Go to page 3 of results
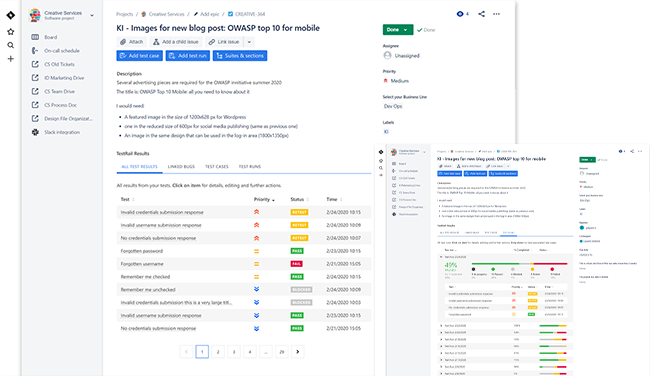The image size is (650, 376). point(234,352)
